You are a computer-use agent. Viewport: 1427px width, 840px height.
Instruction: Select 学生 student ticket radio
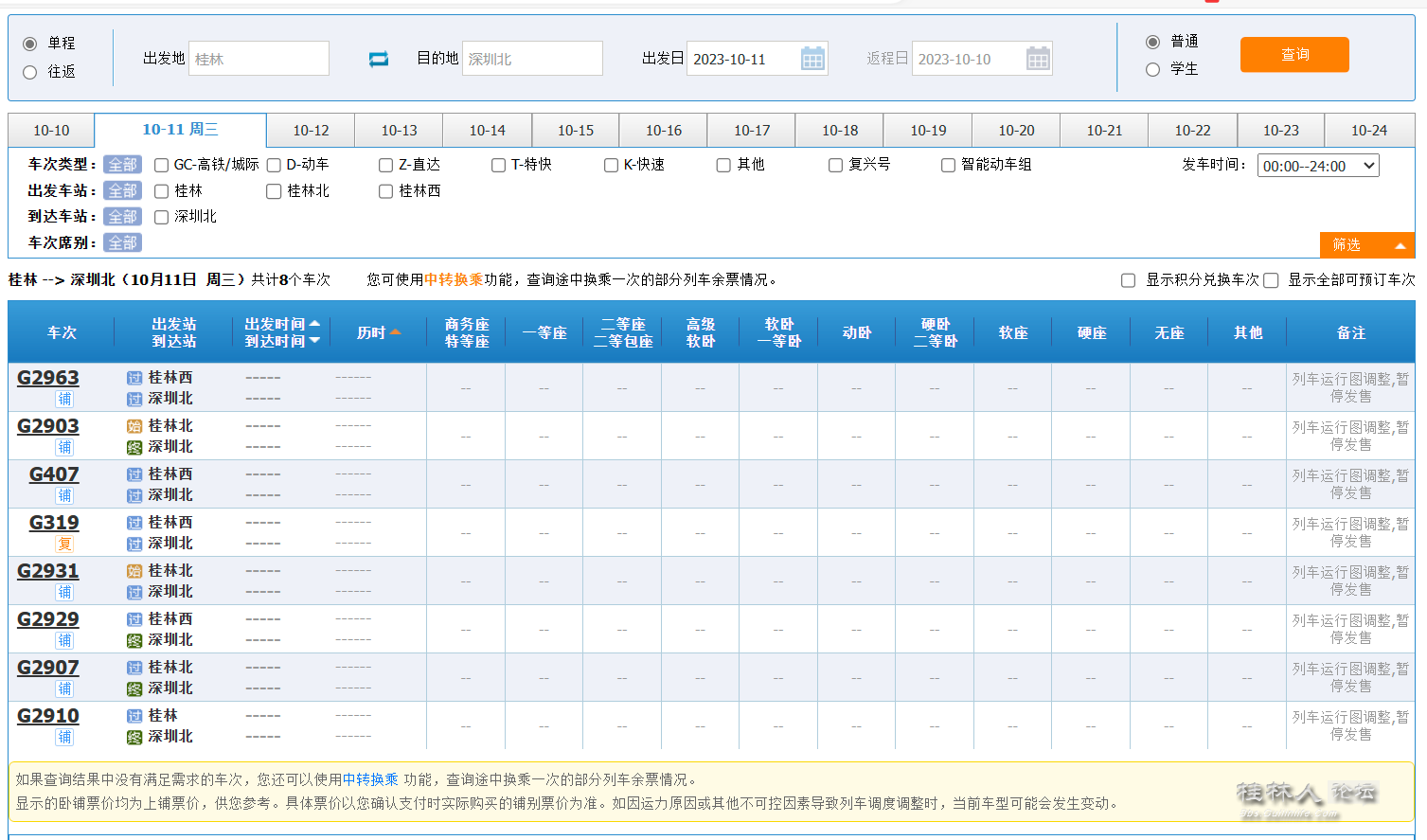(1152, 69)
